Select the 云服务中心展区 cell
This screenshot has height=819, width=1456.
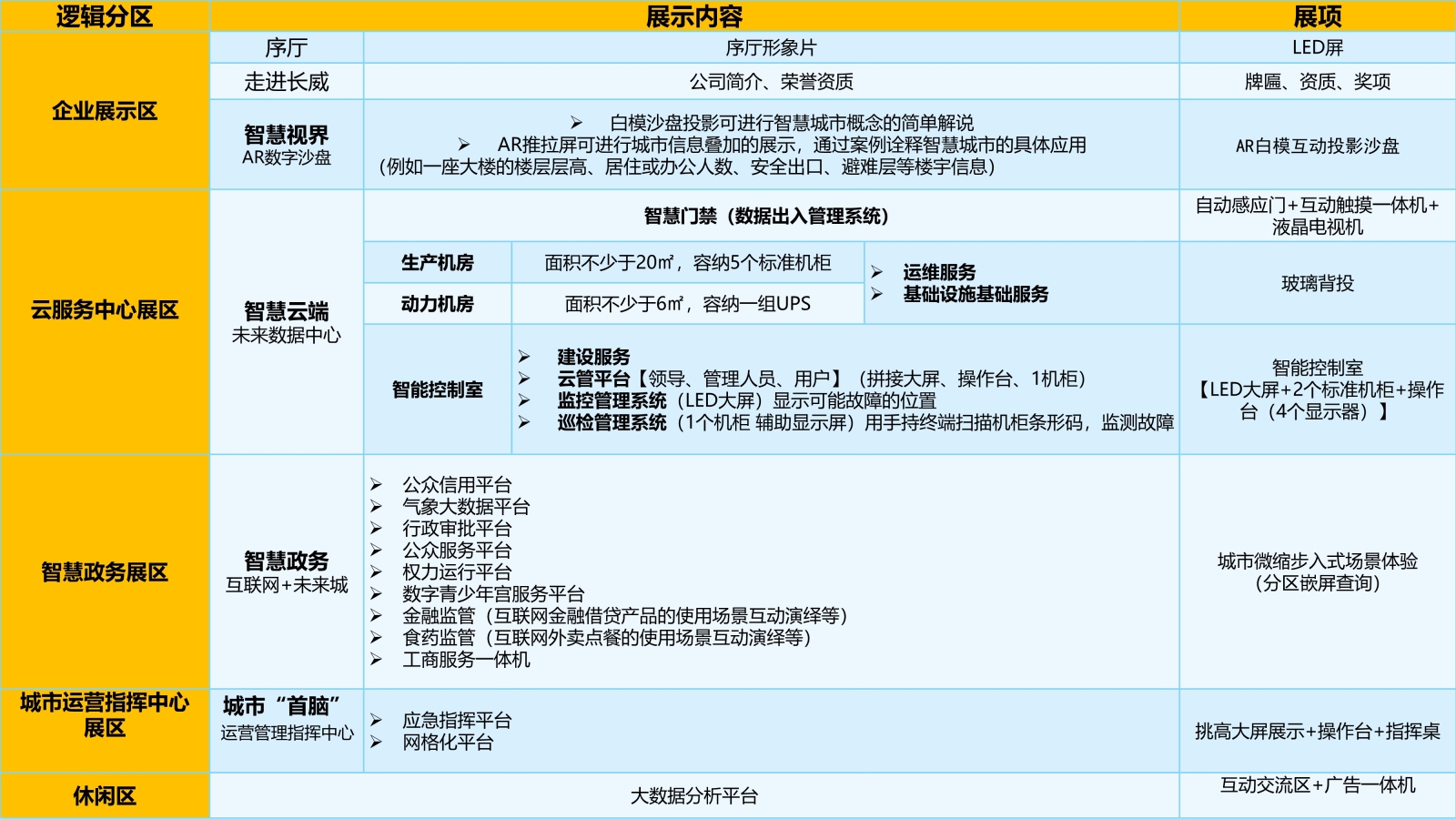[105, 321]
